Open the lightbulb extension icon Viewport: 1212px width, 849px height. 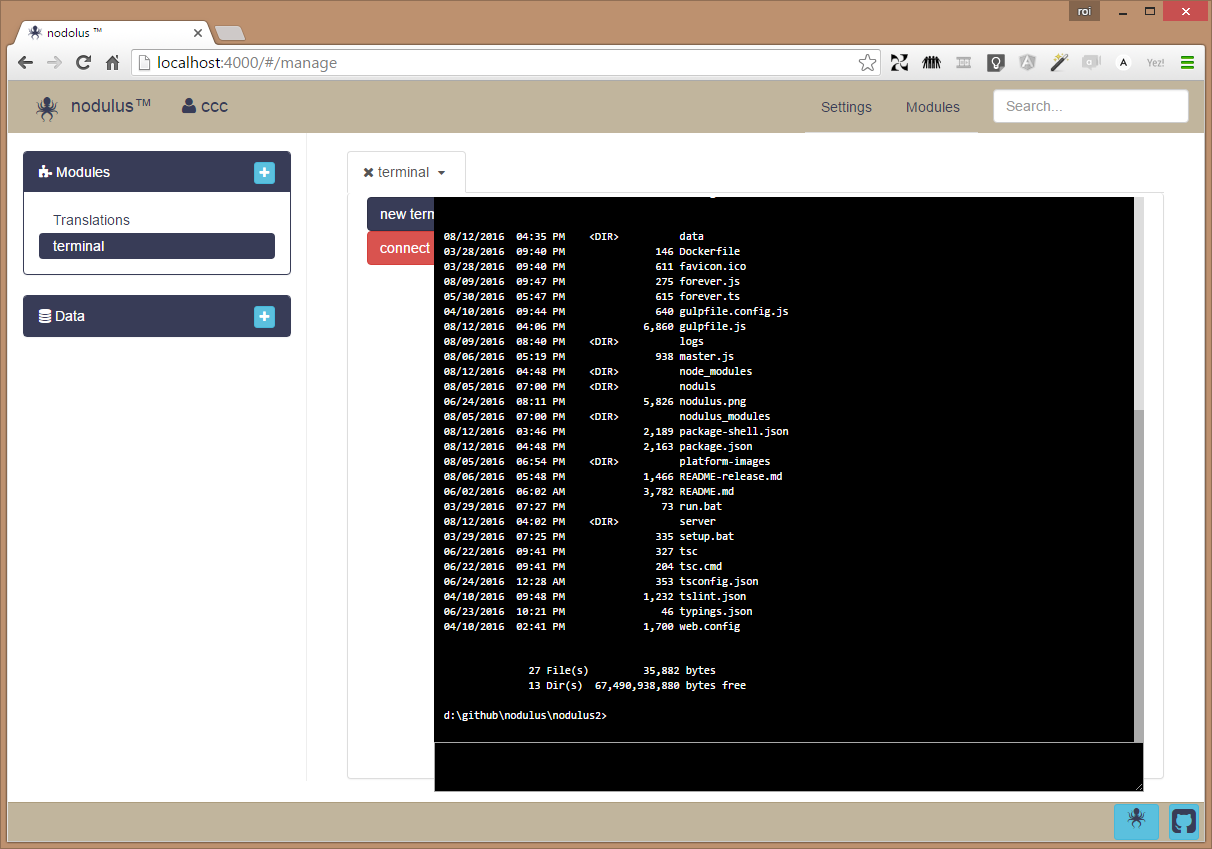(x=995, y=62)
